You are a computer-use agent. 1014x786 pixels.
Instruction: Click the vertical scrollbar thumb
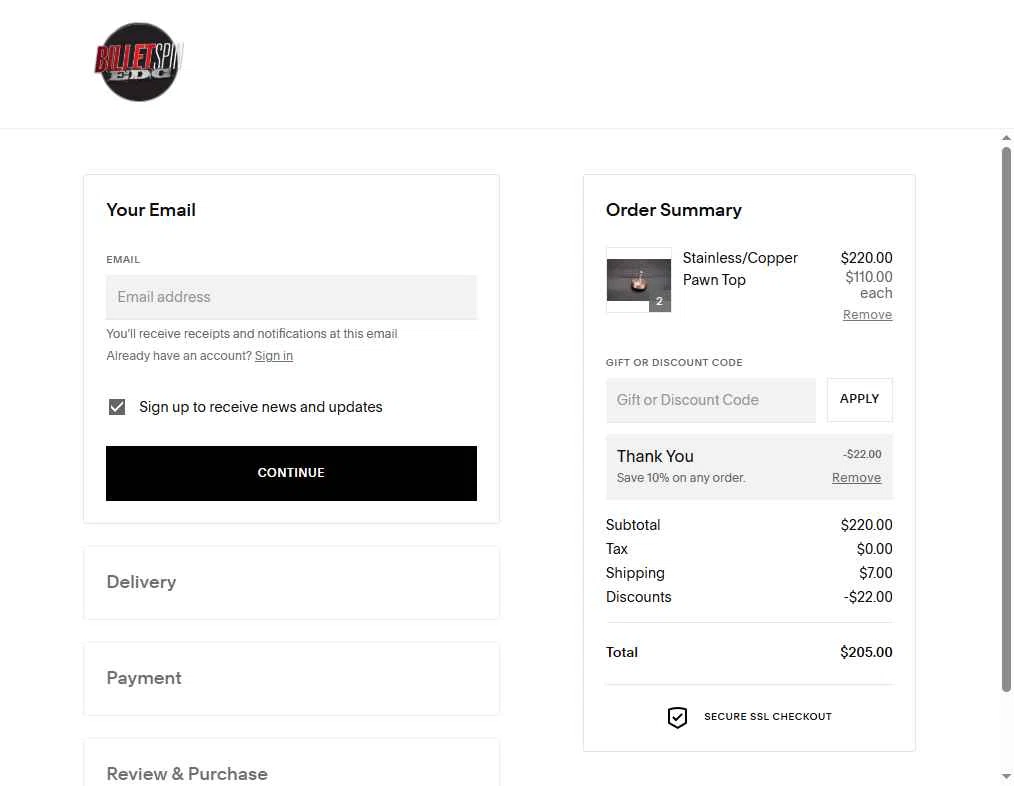[x=1006, y=419]
